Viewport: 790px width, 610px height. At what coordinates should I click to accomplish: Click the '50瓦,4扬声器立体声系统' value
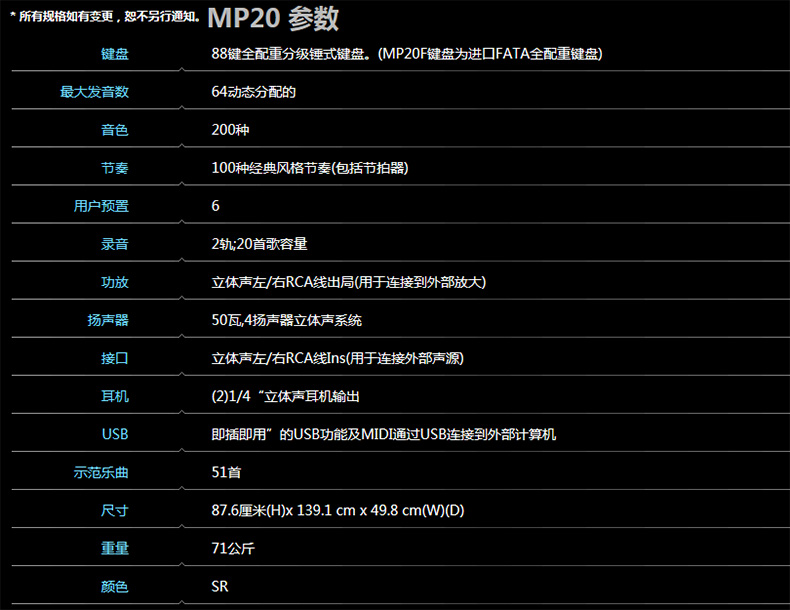tap(287, 320)
